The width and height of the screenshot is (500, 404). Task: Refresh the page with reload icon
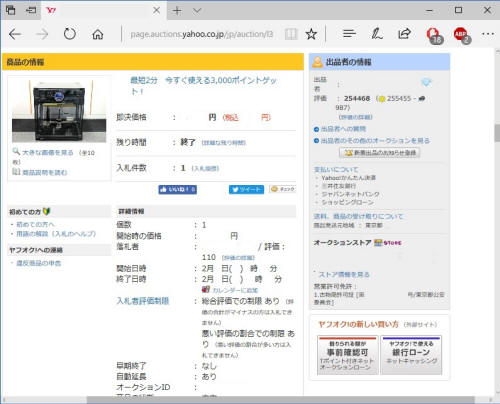pyautogui.click(x=70, y=34)
